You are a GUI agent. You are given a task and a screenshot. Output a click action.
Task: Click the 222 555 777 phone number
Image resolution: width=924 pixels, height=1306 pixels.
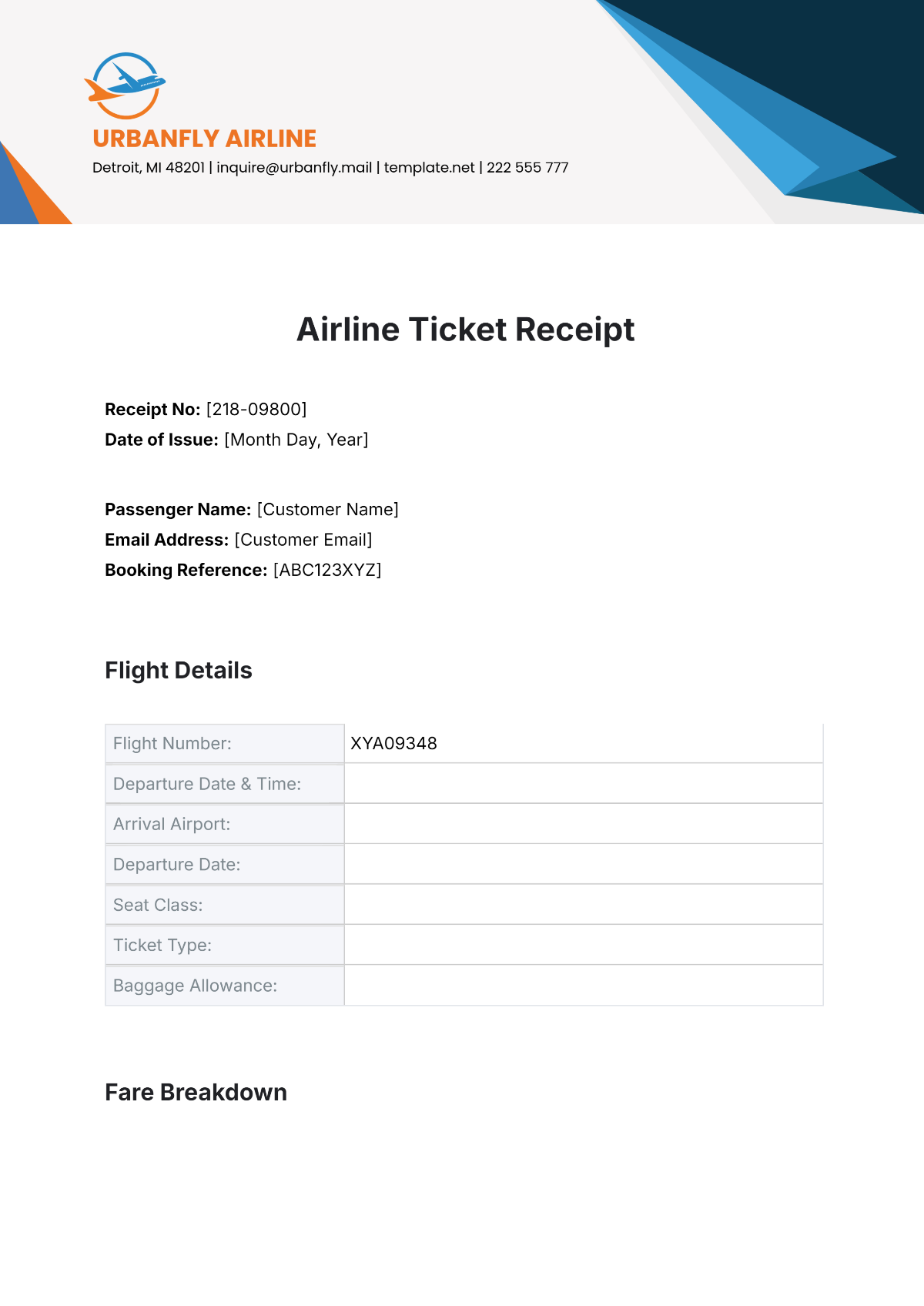[x=527, y=168]
